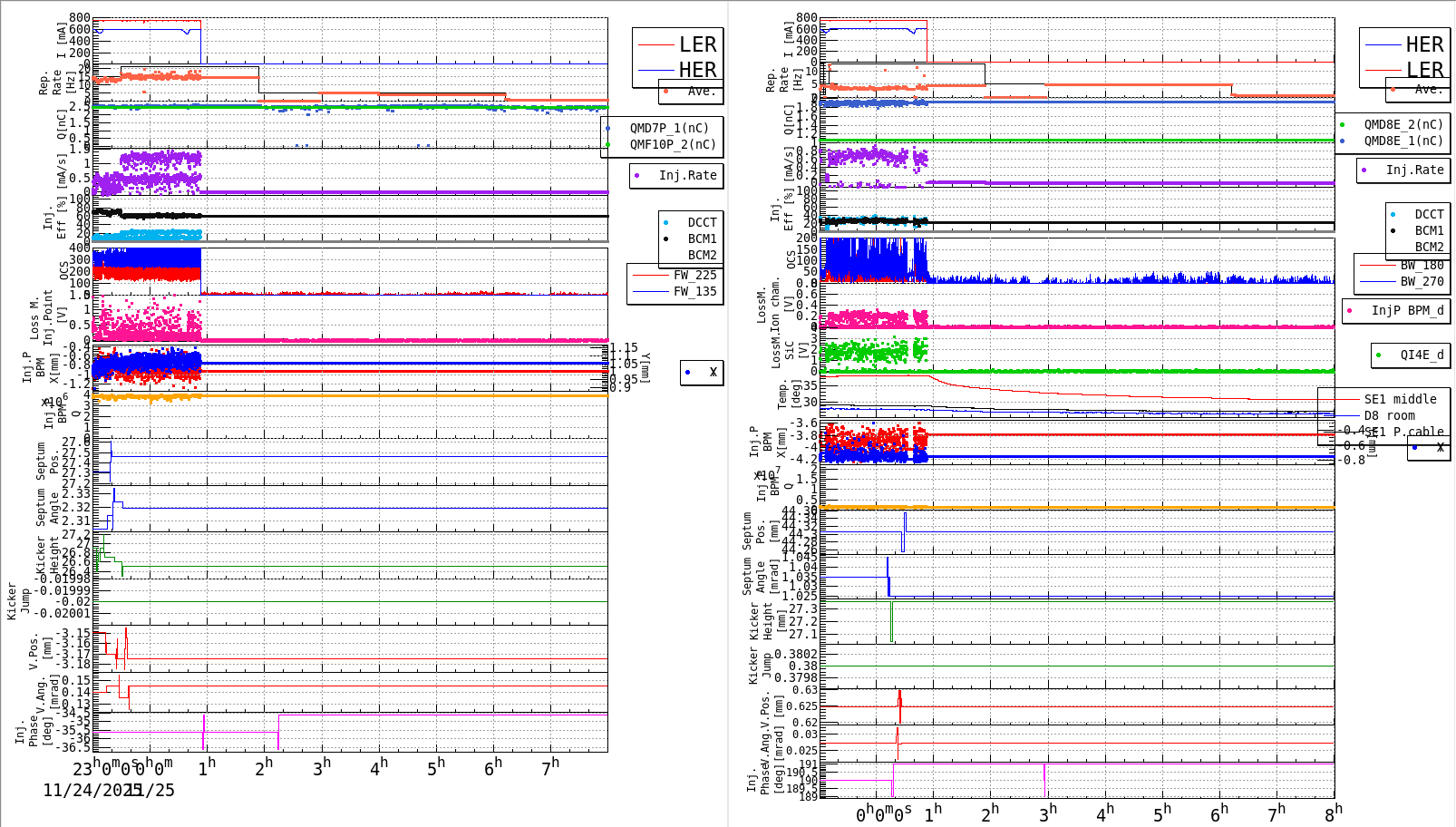Click the pink marker beside InjP BPM_d

click(1350, 311)
